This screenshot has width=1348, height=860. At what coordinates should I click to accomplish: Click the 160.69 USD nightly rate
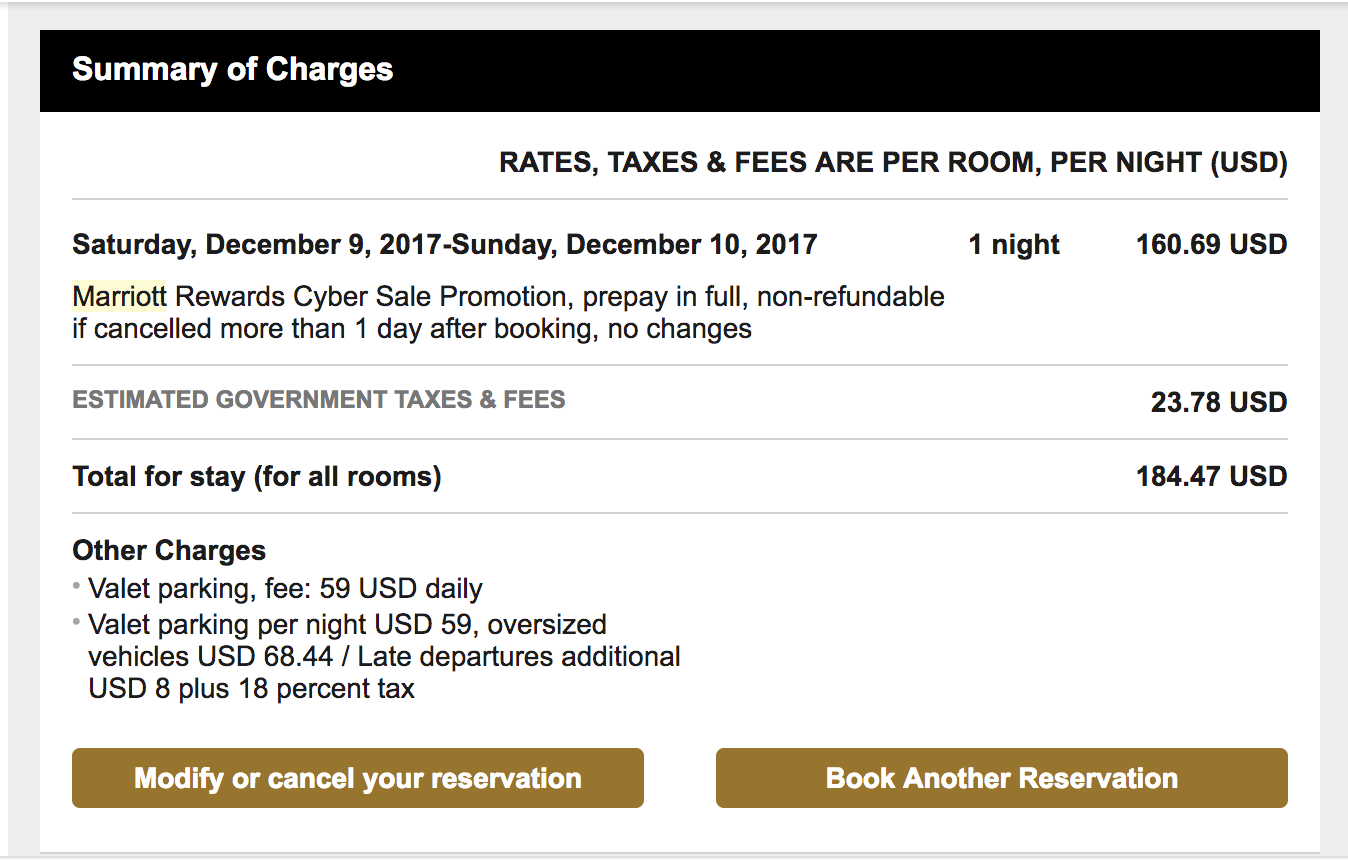point(1211,245)
